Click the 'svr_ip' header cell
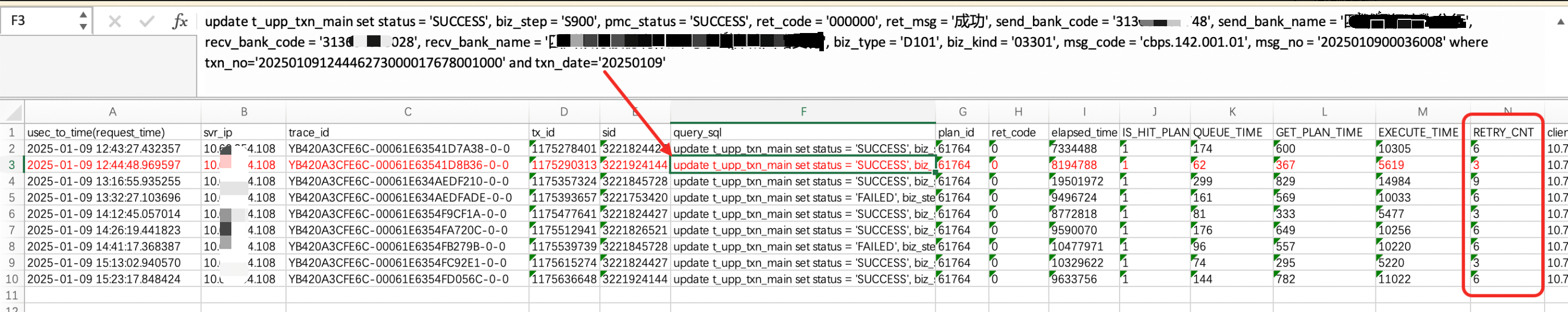The width and height of the screenshot is (1568, 312). pyautogui.click(x=243, y=133)
